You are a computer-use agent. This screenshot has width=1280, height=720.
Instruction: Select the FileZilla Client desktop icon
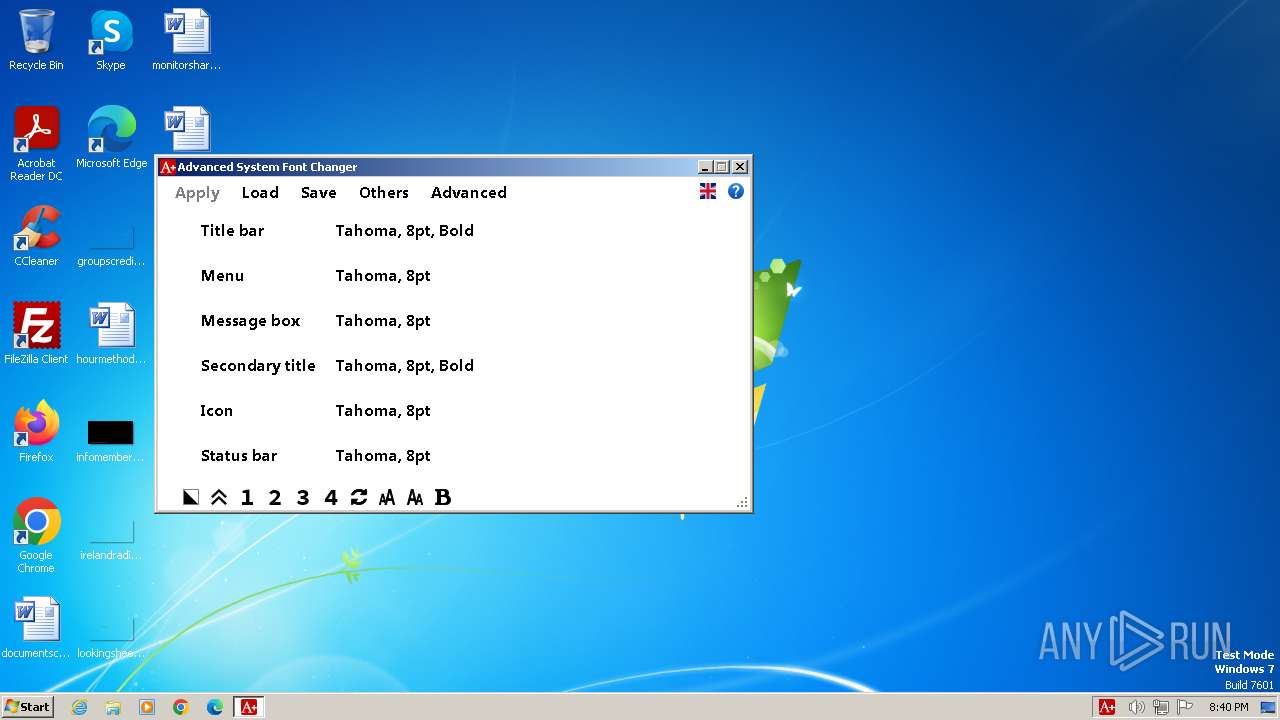coord(36,334)
